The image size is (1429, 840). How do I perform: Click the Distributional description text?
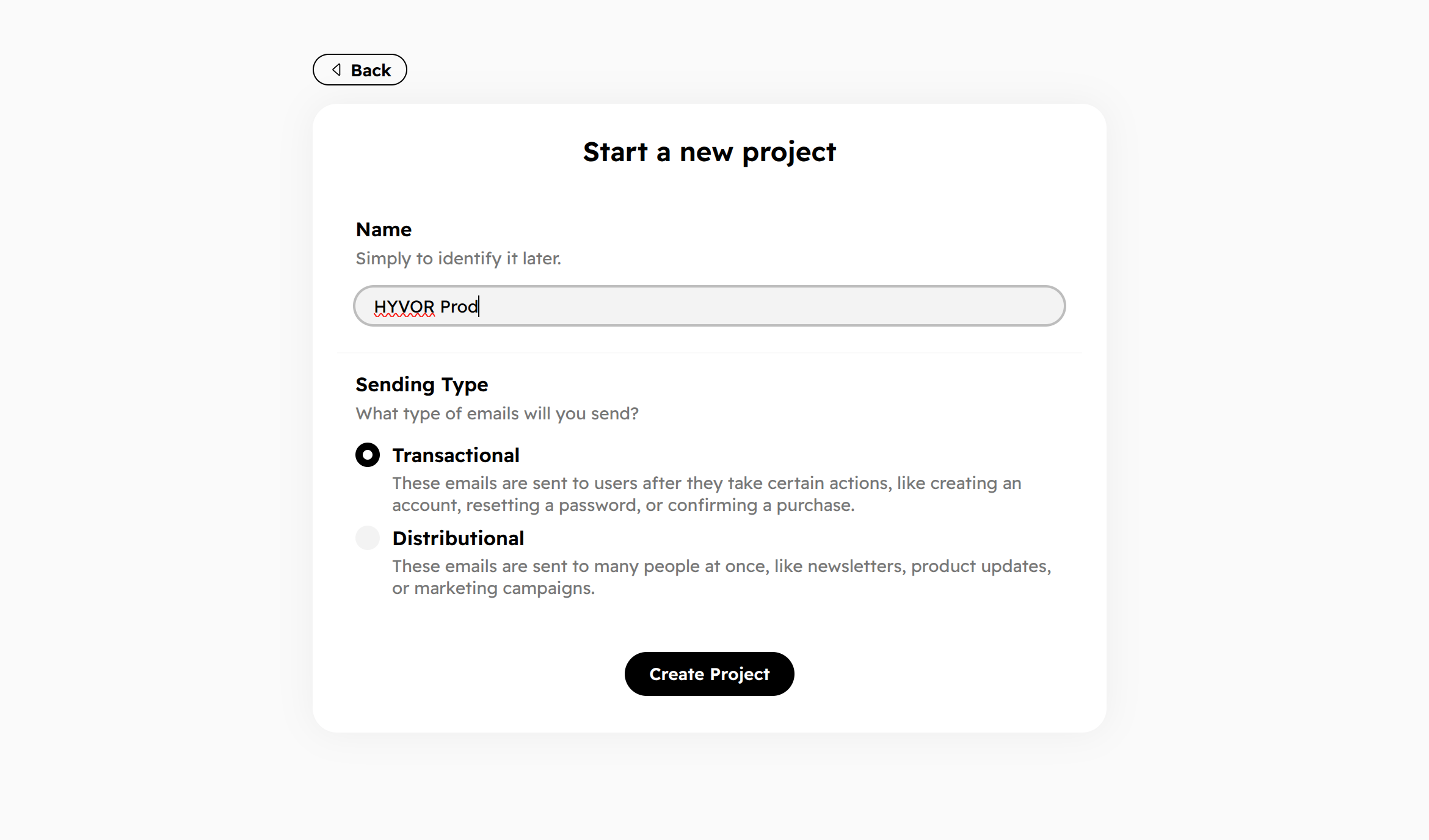(x=721, y=576)
